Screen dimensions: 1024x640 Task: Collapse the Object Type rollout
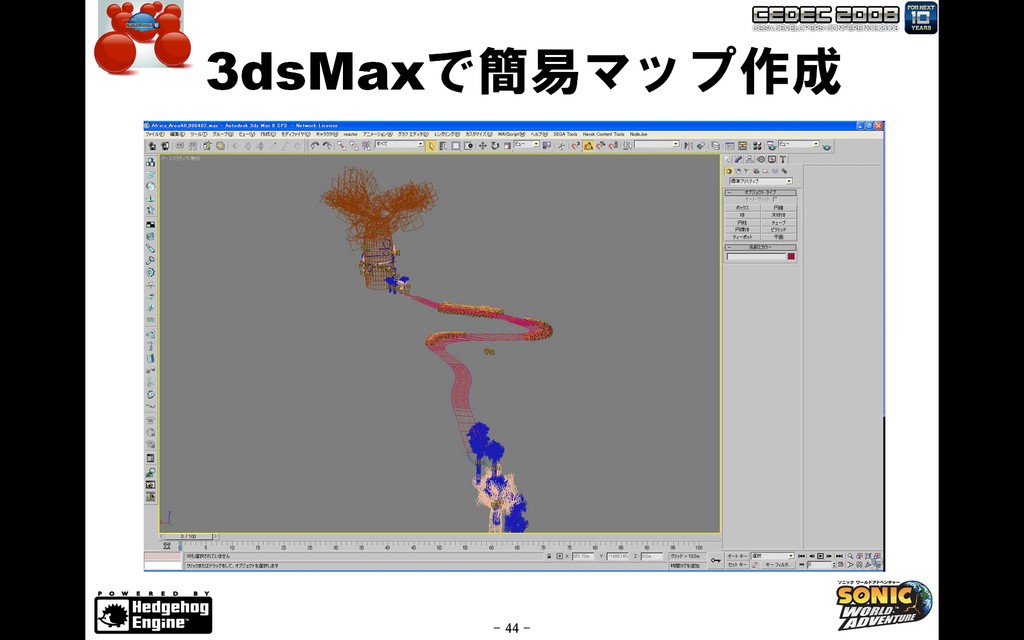pos(760,193)
